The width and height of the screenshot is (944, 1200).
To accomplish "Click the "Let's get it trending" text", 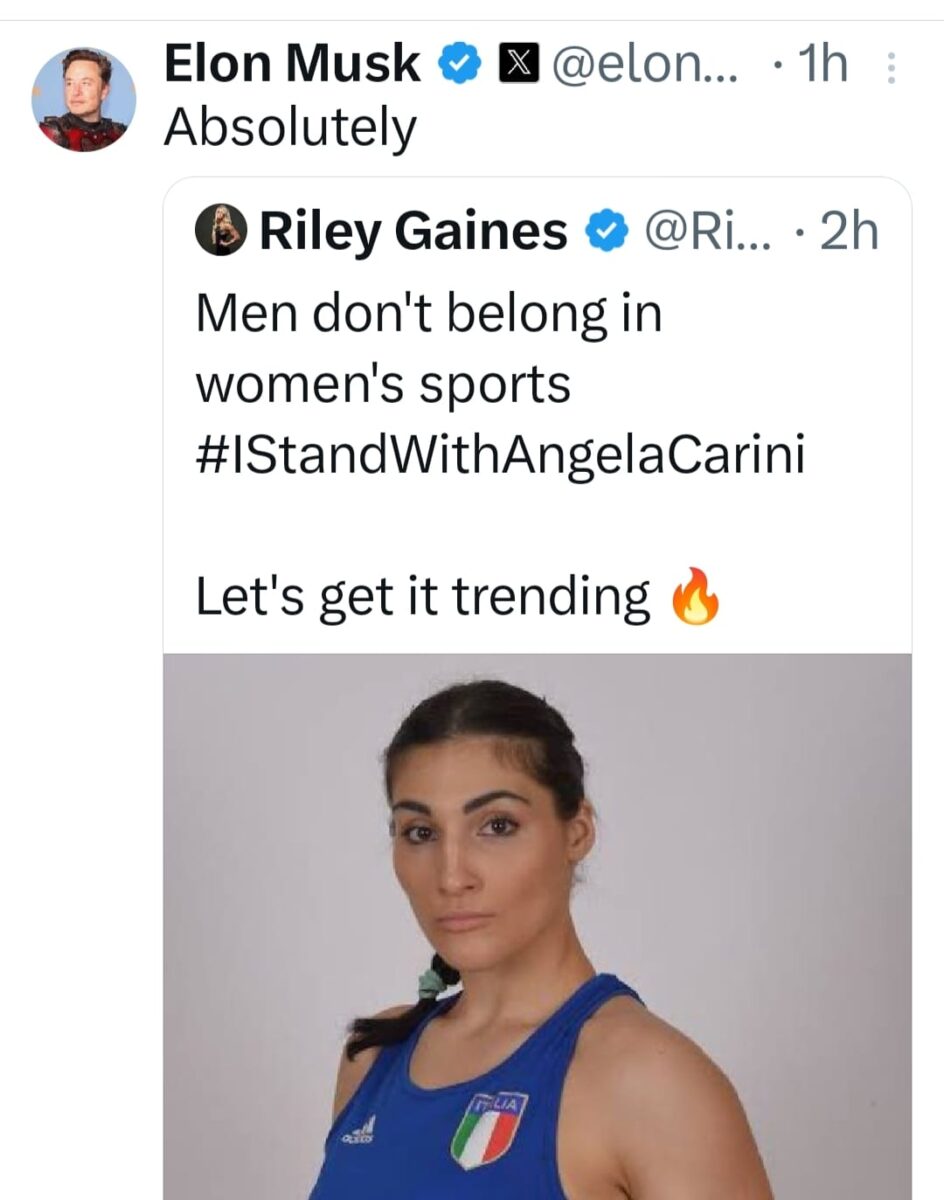I will [423, 598].
